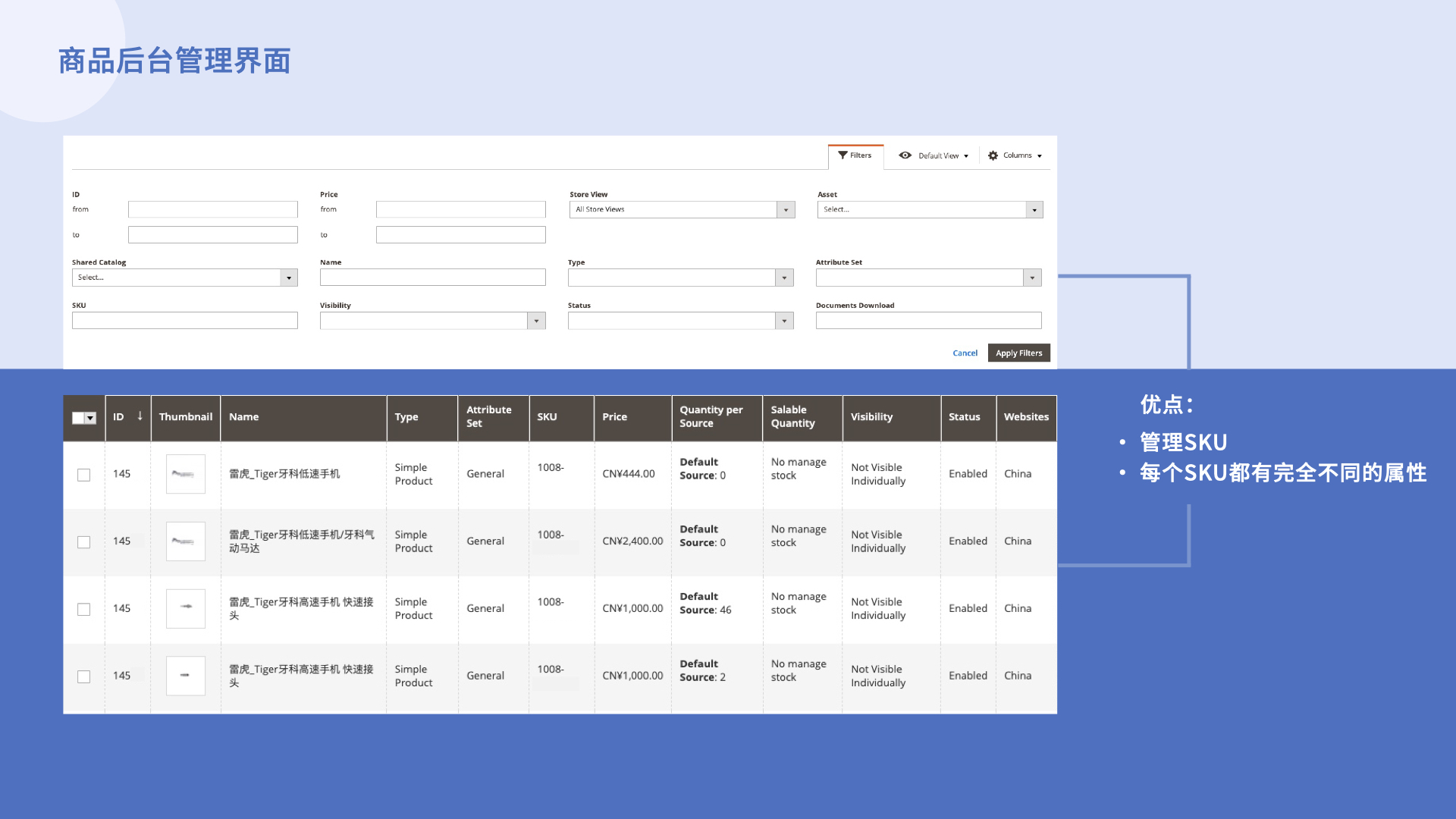The height and width of the screenshot is (819, 1456).
Task: Sort by the Name column header
Action: coord(303,417)
